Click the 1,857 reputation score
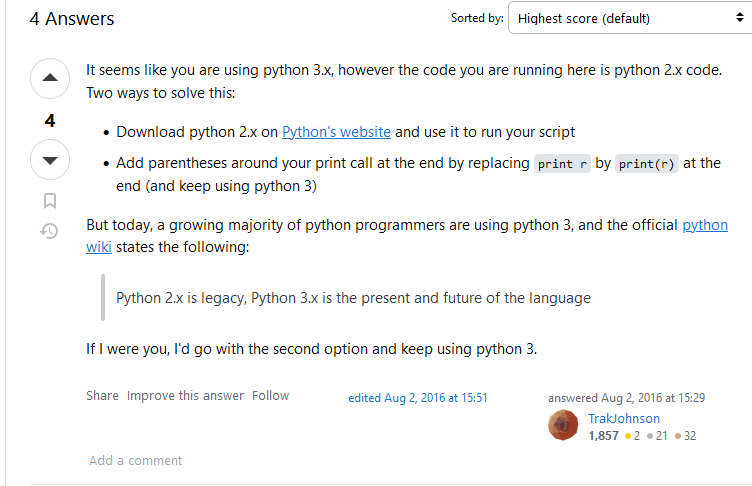This screenshot has height=486, width=752. [604, 436]
